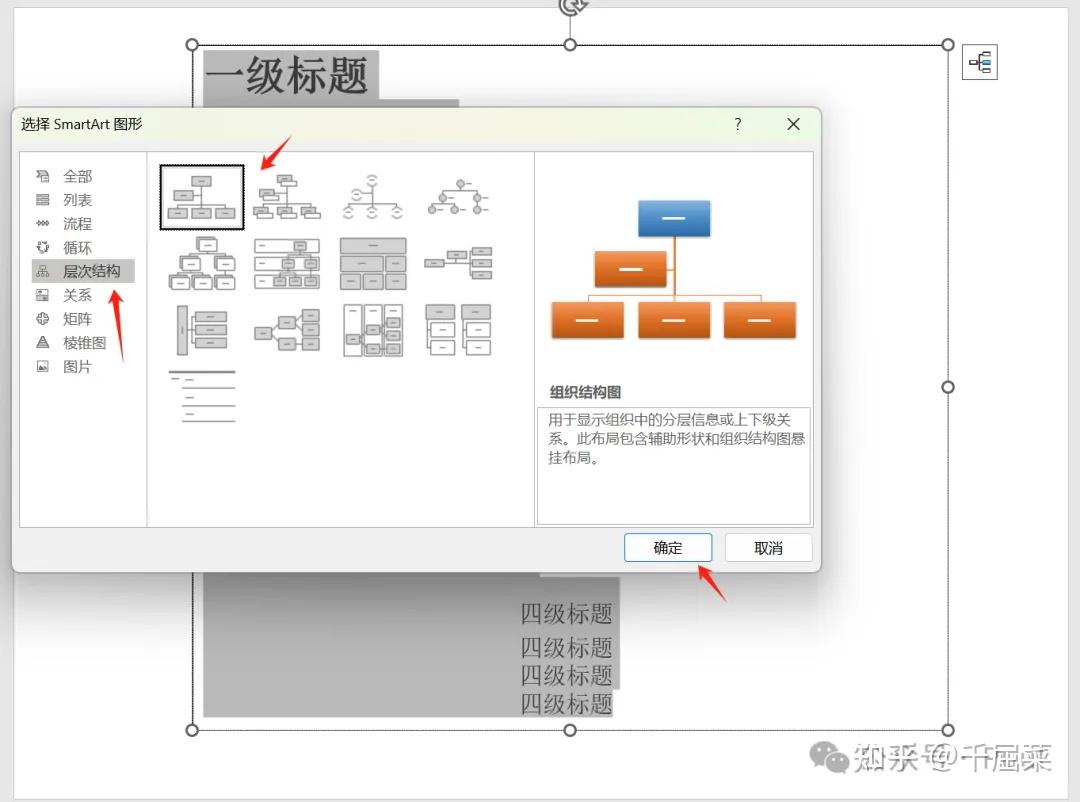Click the large organization chart preview image
This screenshot has width=1080, height=802.
tap(674, 270)
